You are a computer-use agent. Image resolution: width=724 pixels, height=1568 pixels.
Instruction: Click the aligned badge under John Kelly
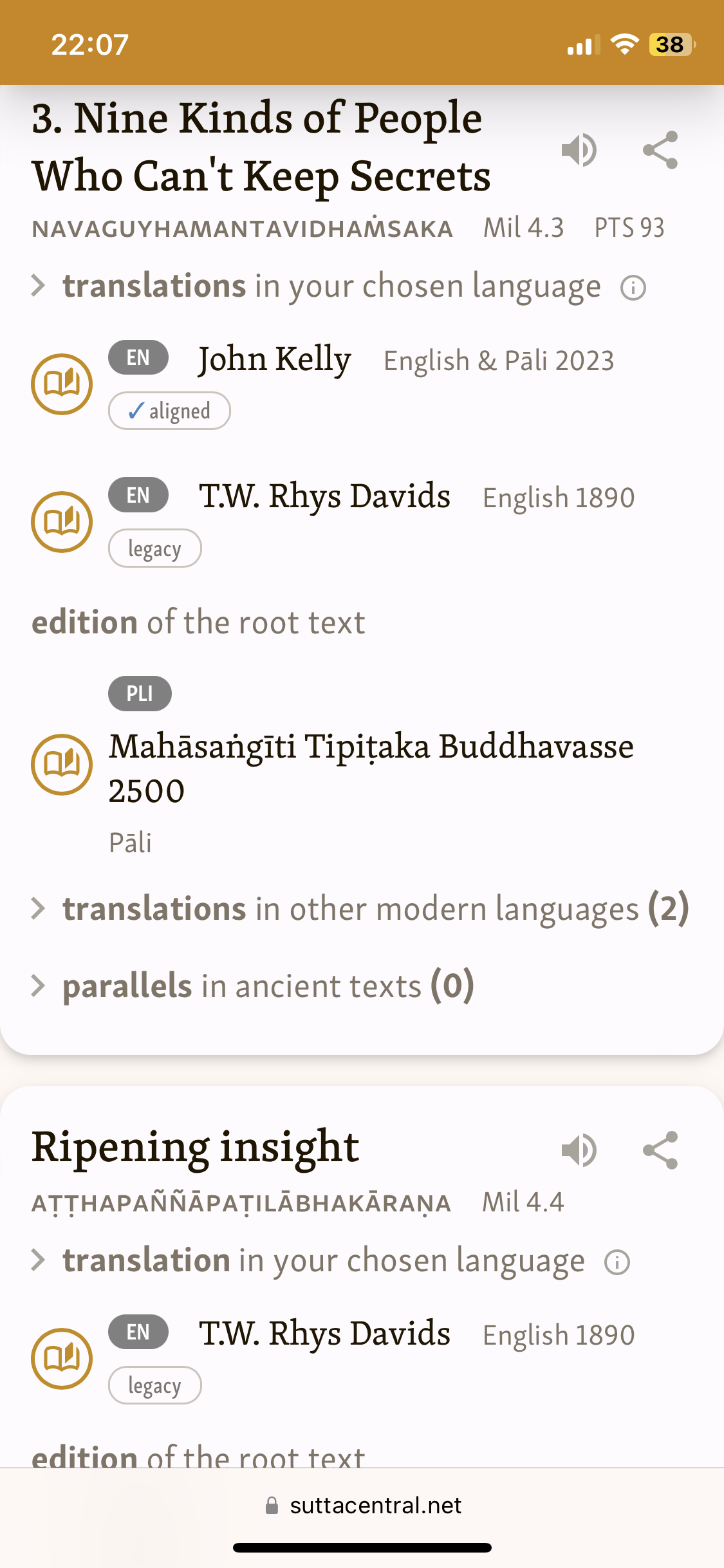(169, 411)
